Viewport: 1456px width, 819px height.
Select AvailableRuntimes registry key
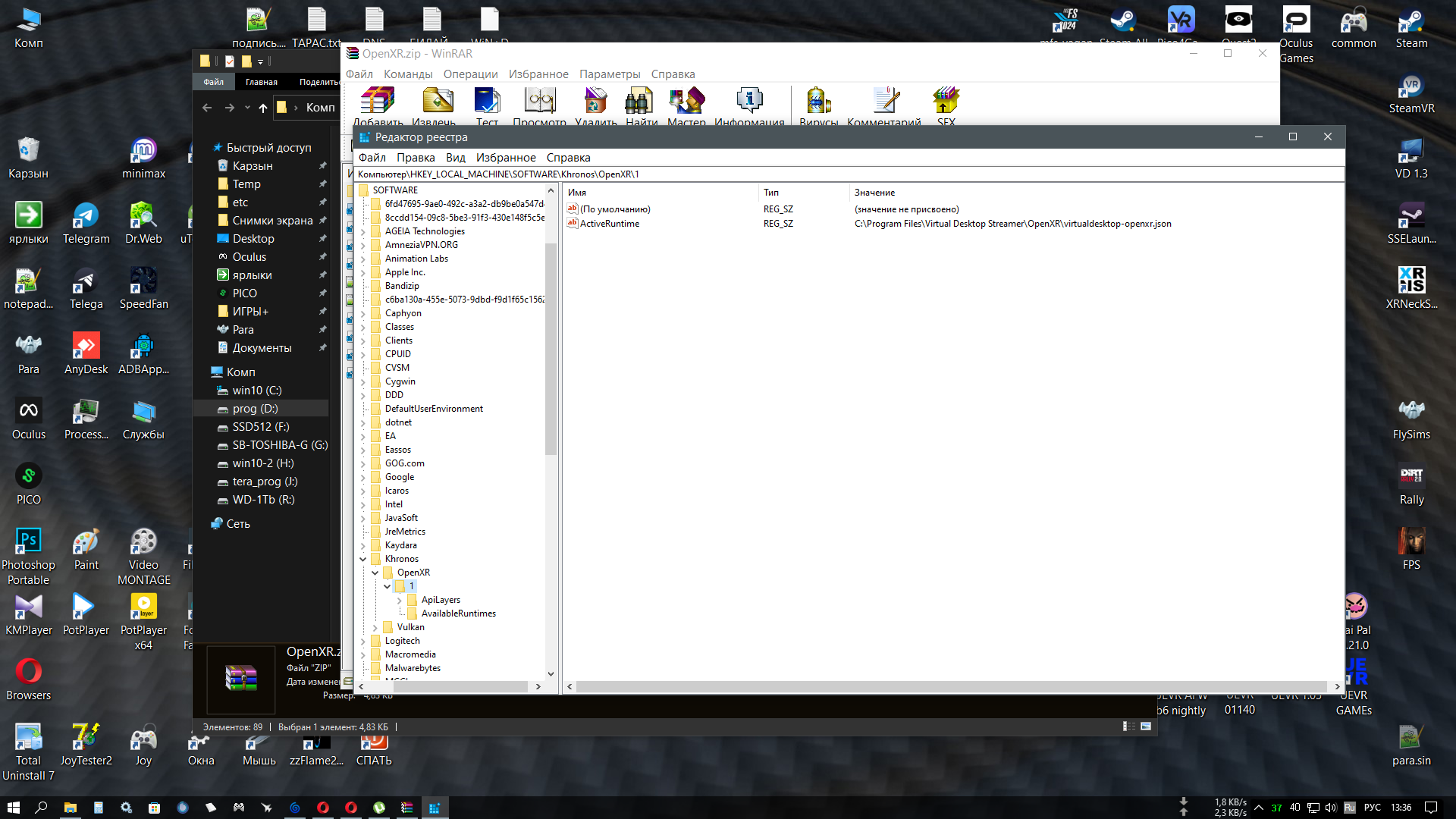(x=458, y=613)
